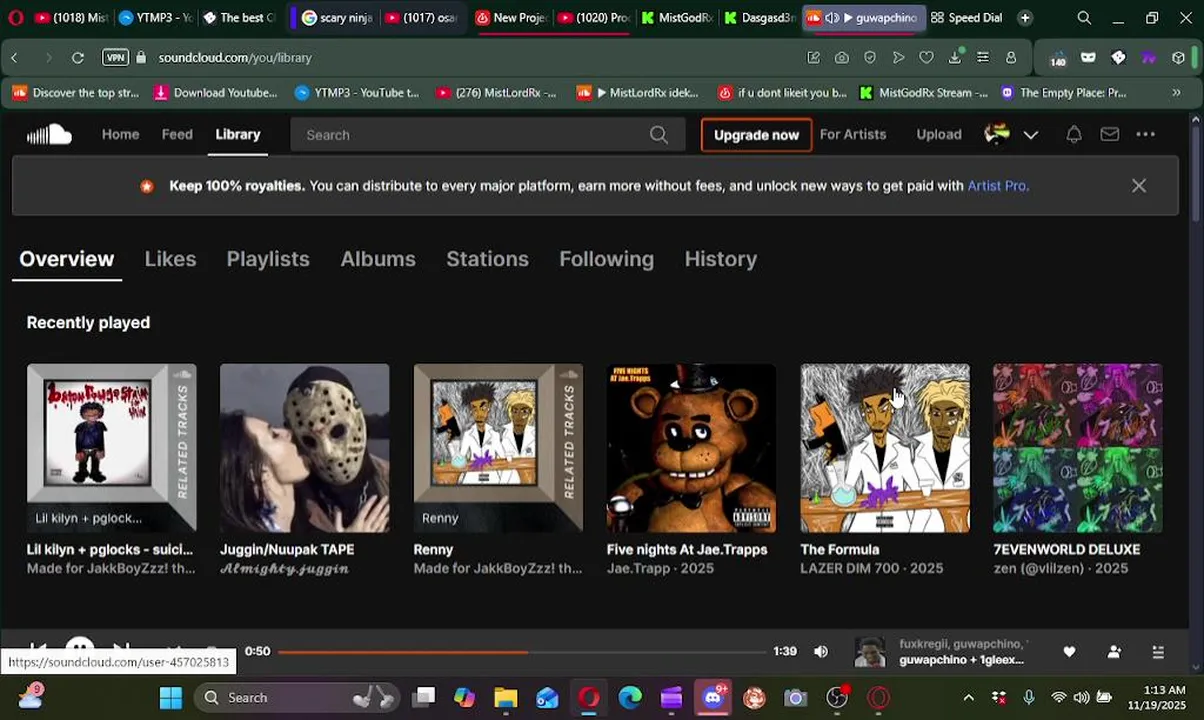The image size is (1204, 720).
Task: Switch to the Playlists tab
Action: click(268, 259)
